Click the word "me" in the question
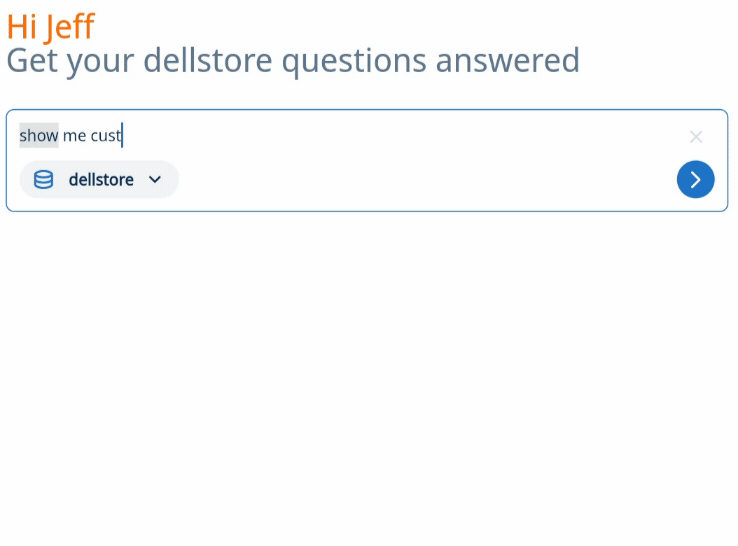This screenshot has height=546, width=738. 74,135
